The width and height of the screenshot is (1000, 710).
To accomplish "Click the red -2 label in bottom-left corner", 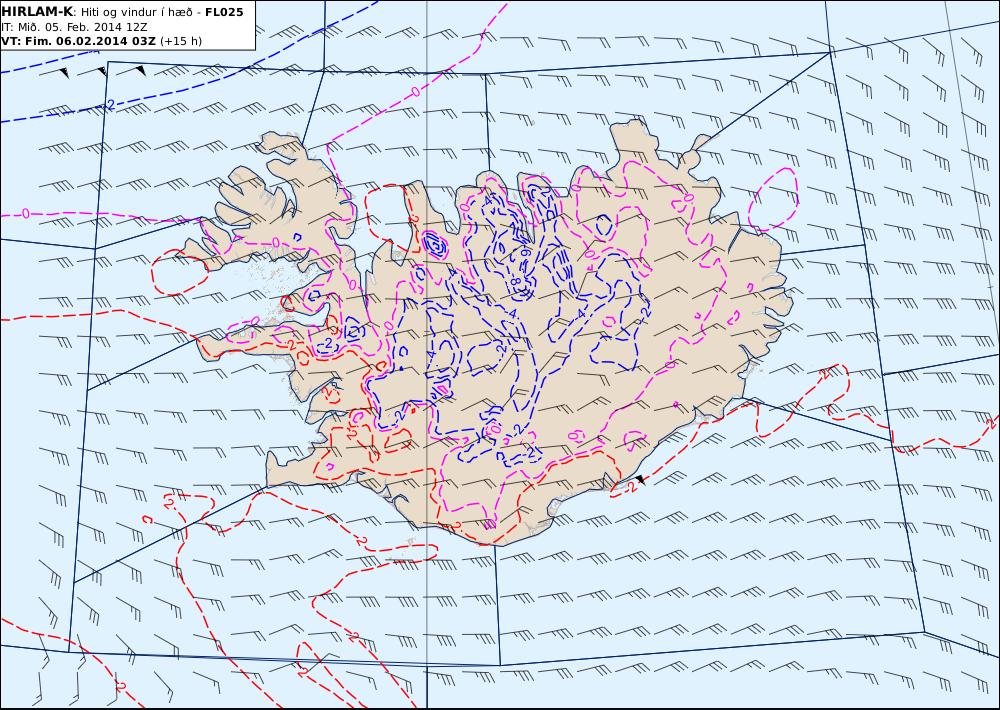I will [x=120, y=686].
